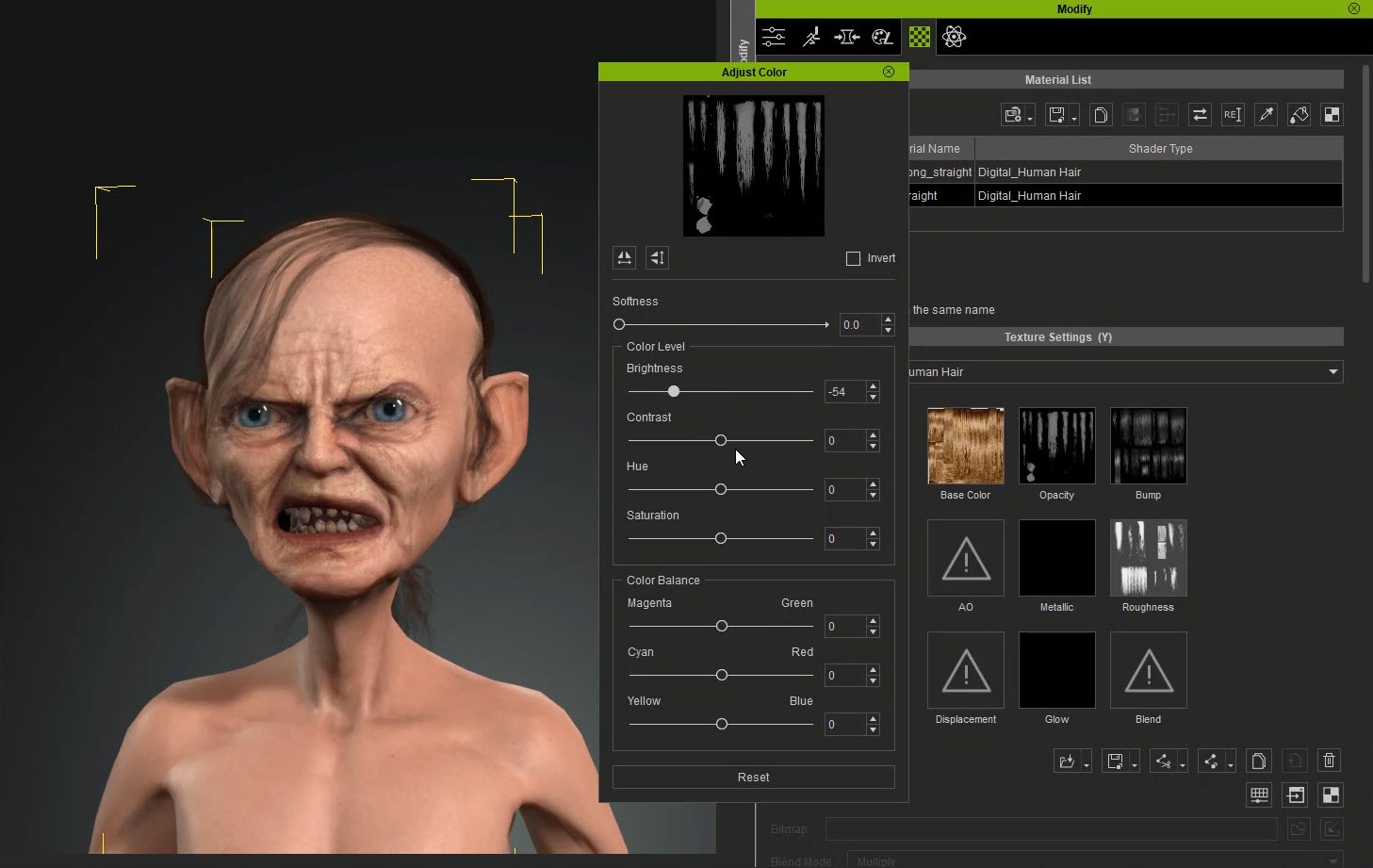The height and width of the screenshot is (868, 1373).
Task: Click the swap arrows icon in Material List
Action: tap(1200, 115)
